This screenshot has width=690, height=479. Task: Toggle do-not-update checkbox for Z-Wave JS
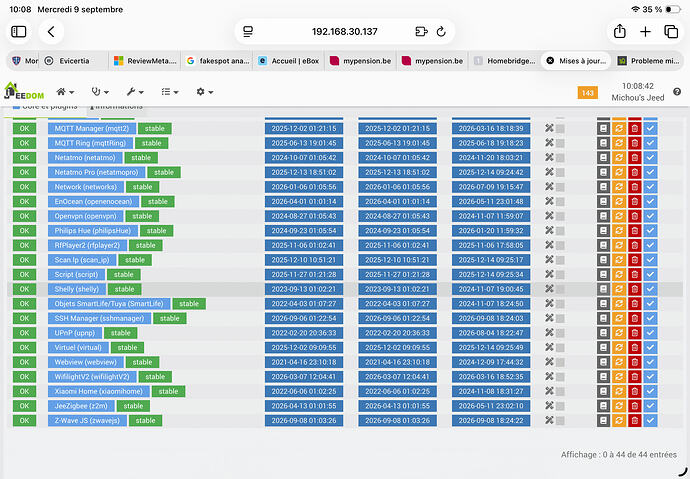click(x=560, y=420)
